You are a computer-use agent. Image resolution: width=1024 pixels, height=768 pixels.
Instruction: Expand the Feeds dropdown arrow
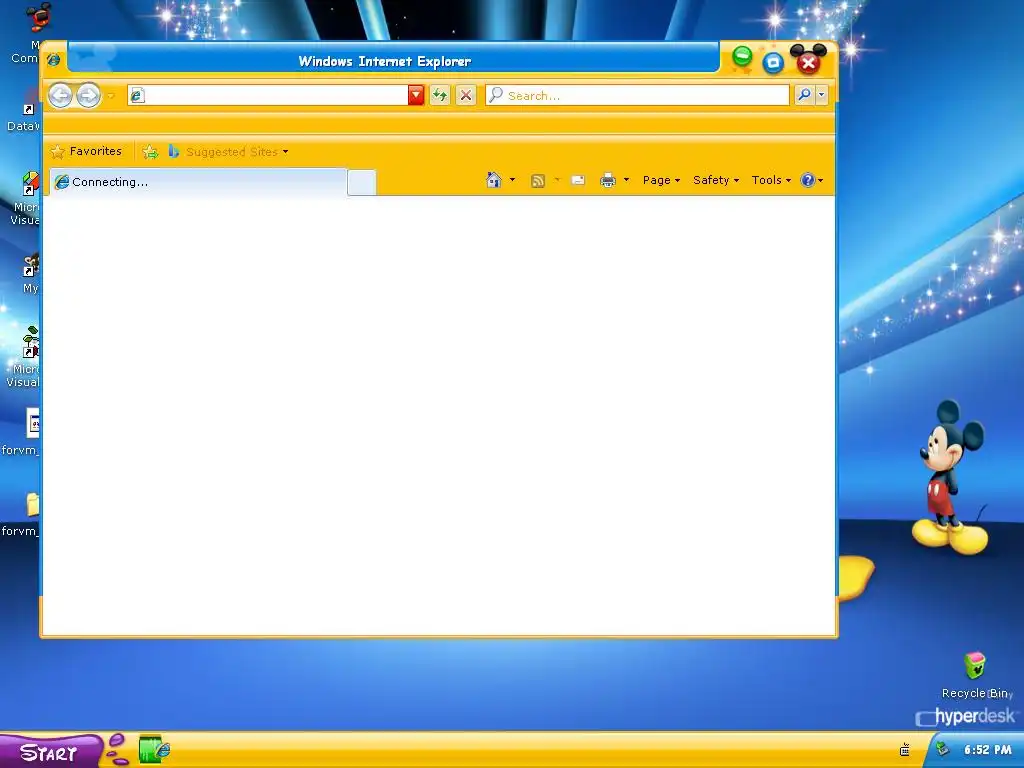tap(557, 180)
